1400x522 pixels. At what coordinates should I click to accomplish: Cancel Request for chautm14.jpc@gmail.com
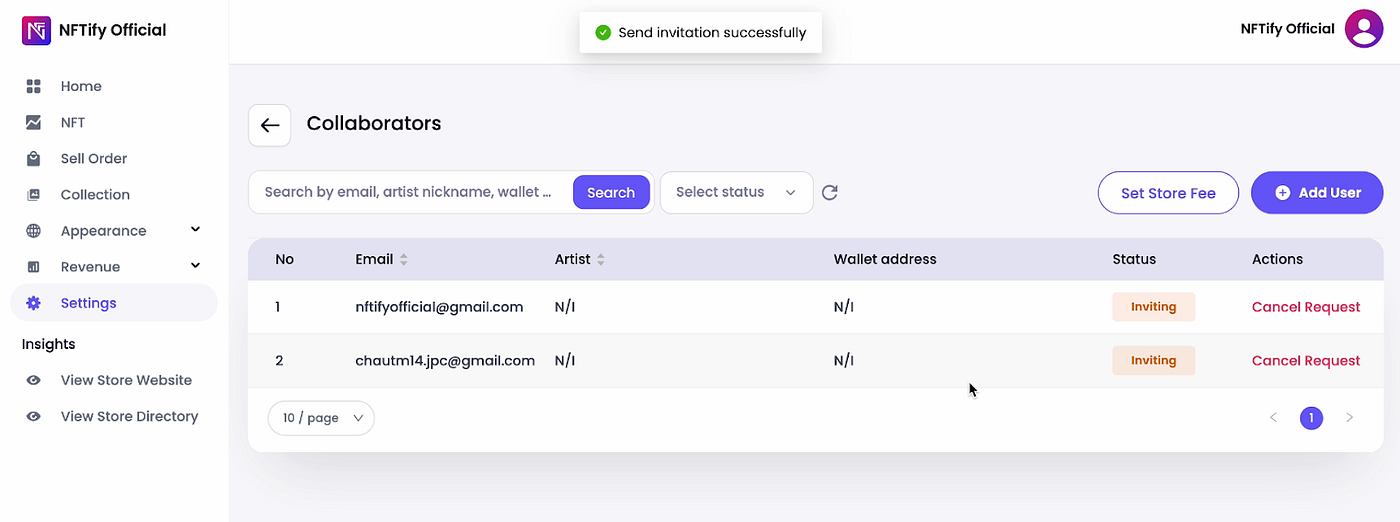1305,360
